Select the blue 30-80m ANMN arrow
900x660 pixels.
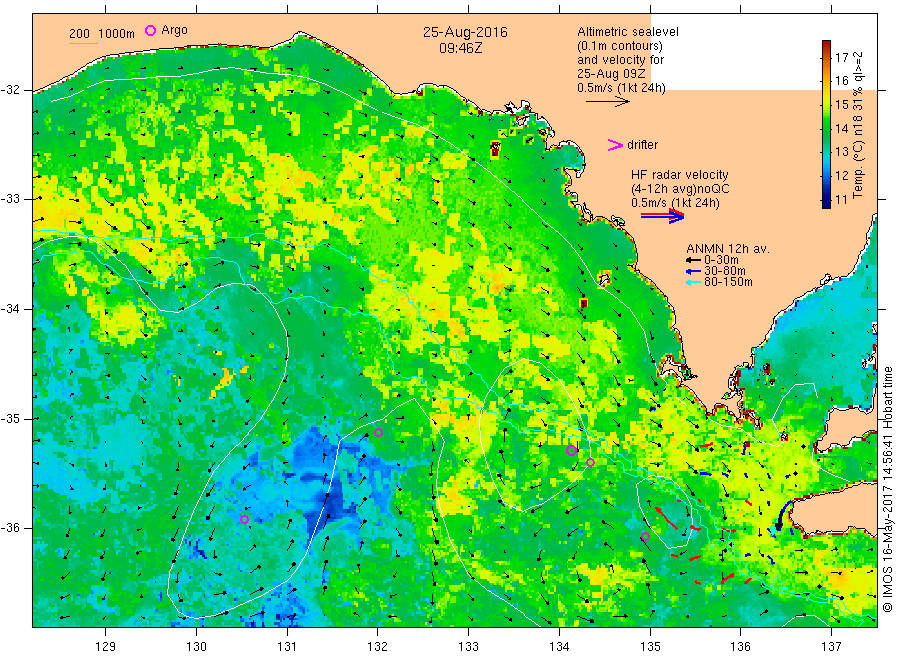(x=693, y=271)
